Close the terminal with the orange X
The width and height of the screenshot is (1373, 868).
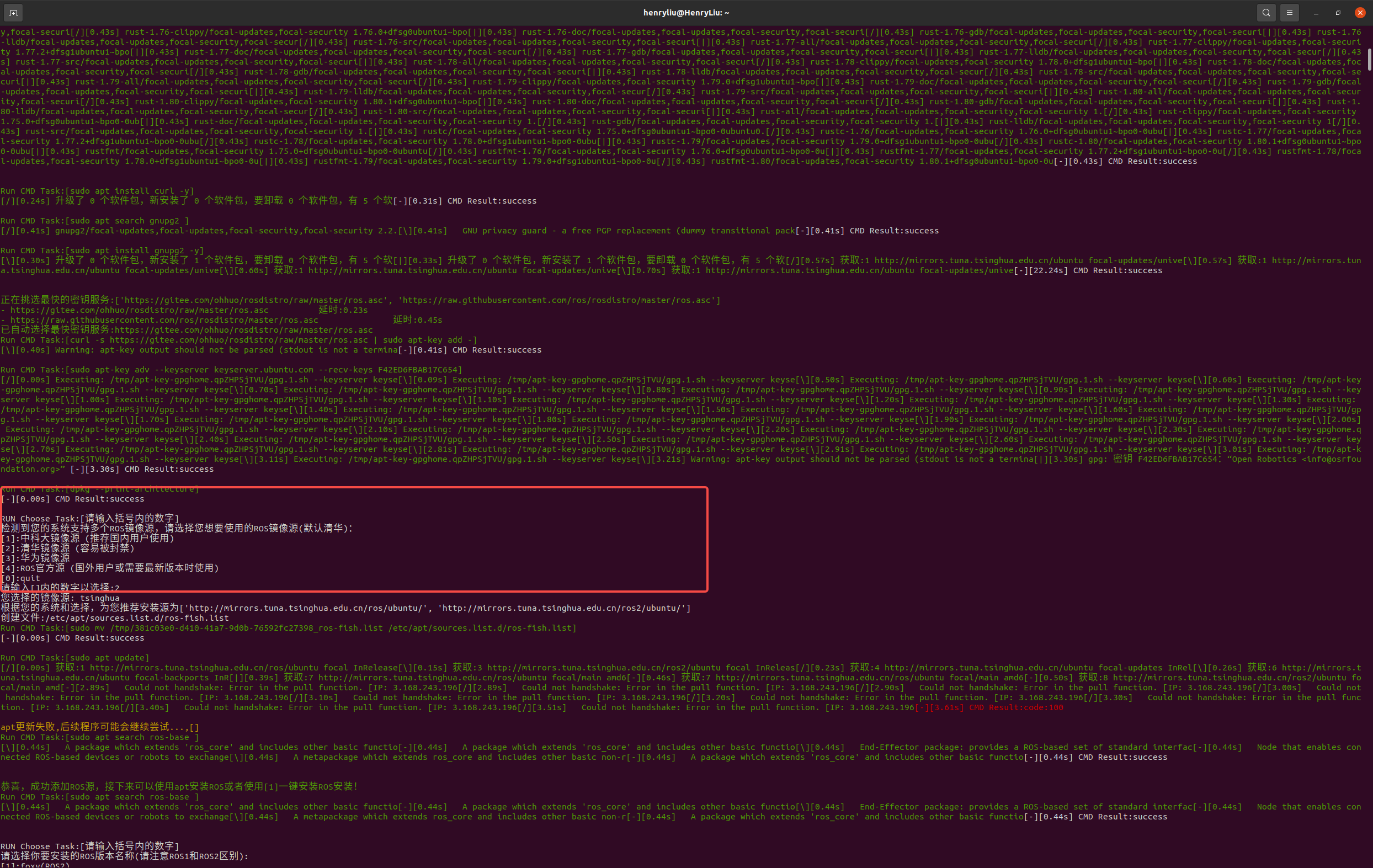point(1360,13)
